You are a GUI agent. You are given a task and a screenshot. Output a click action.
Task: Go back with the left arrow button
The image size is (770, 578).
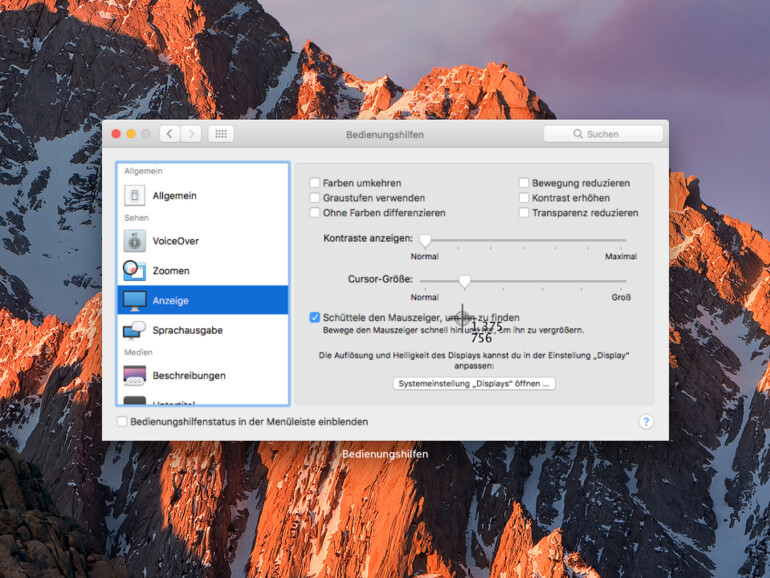tap(170, 134)
